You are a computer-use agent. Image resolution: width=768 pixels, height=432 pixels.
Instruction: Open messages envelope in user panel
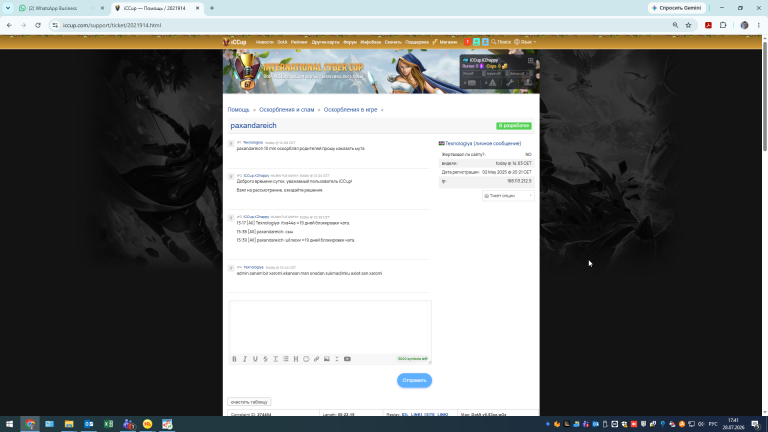(472, 83)
